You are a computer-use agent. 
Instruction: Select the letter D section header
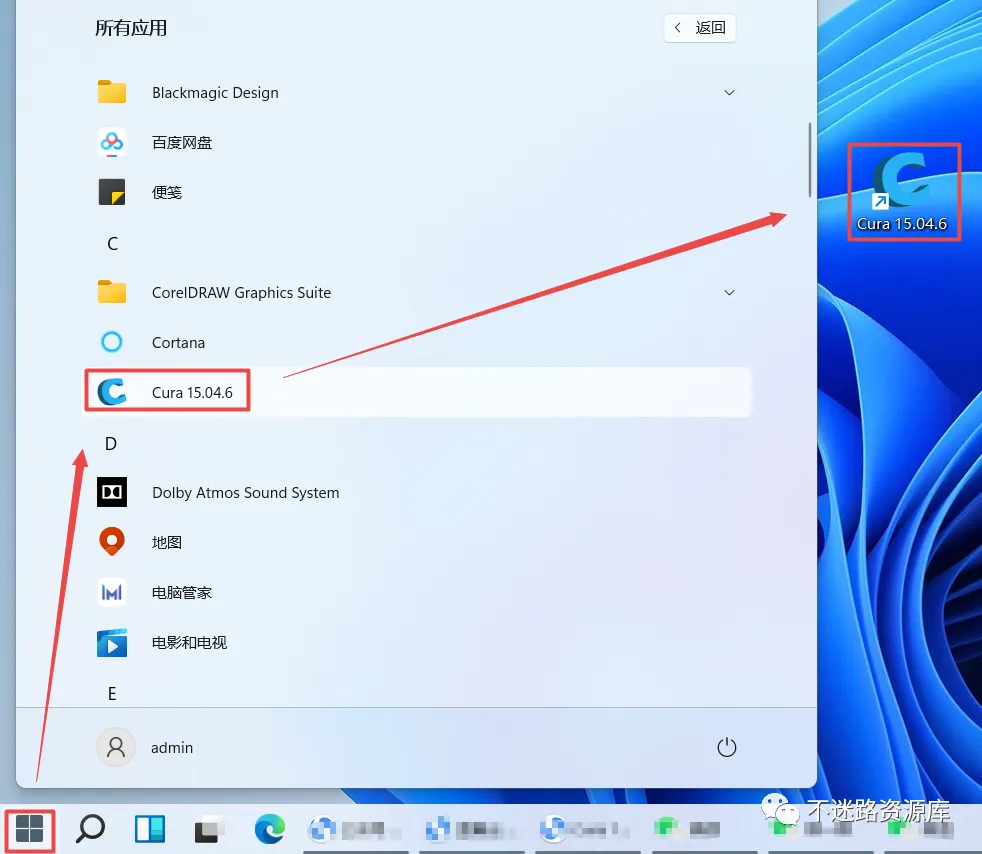pyautogui.click(x=111, y=444)
